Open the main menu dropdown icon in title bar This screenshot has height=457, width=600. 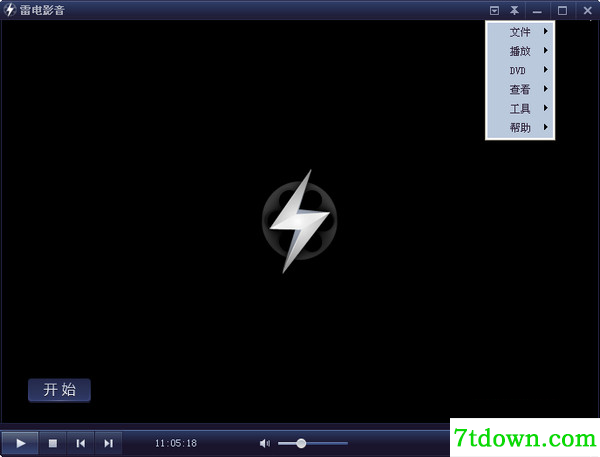point(494,11)
